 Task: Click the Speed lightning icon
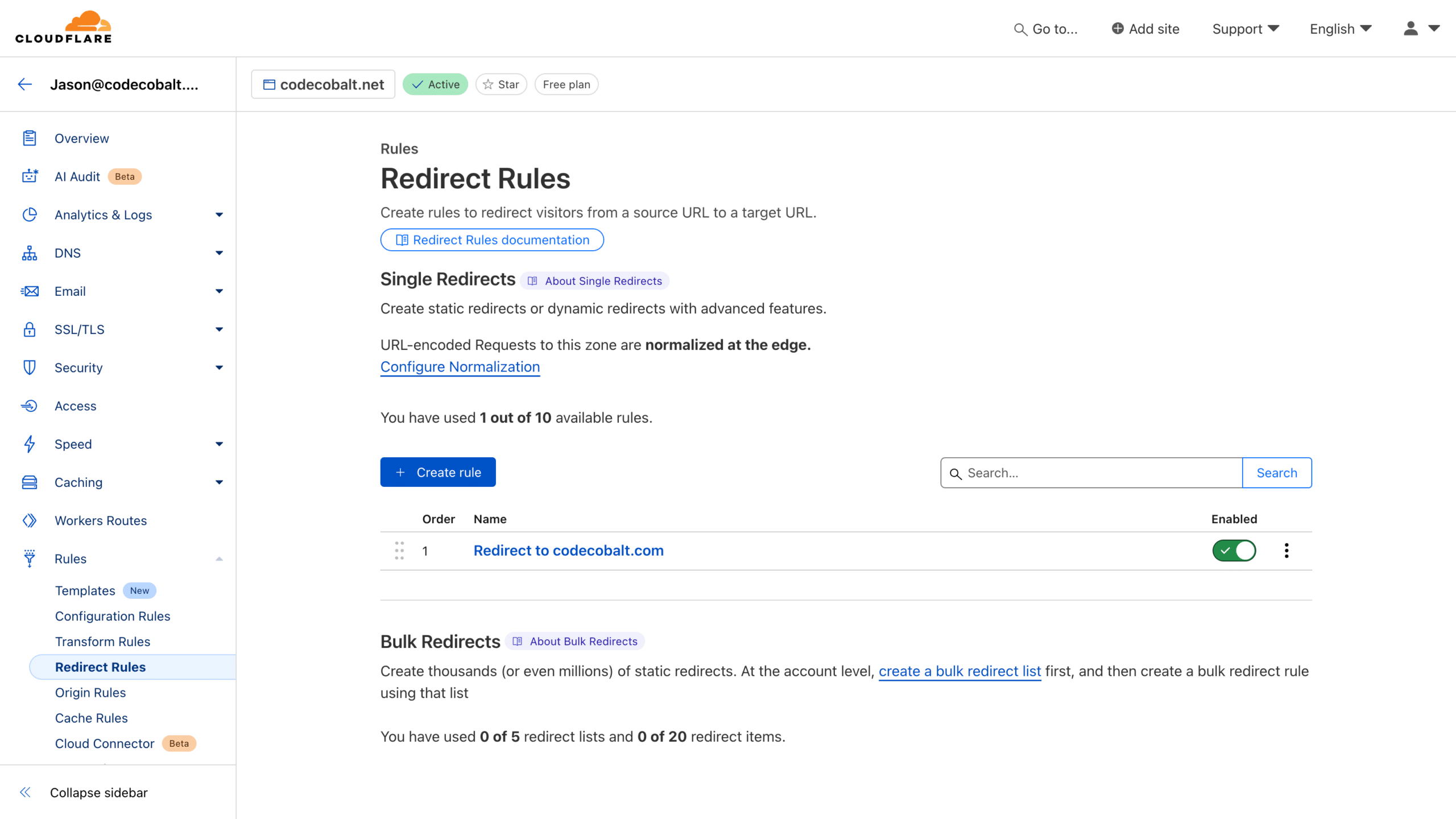30,444
